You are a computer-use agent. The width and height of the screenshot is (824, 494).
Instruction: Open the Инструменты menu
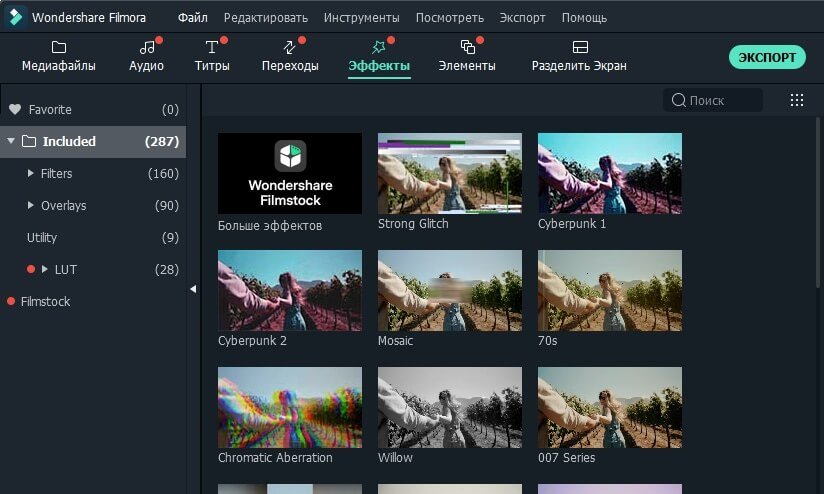[x=362, y=17]
